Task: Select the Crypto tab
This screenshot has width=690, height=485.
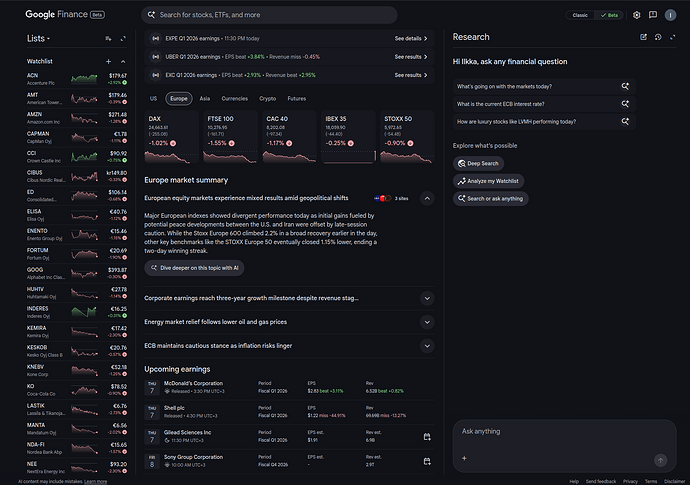Action: click(x=268, y=99)
